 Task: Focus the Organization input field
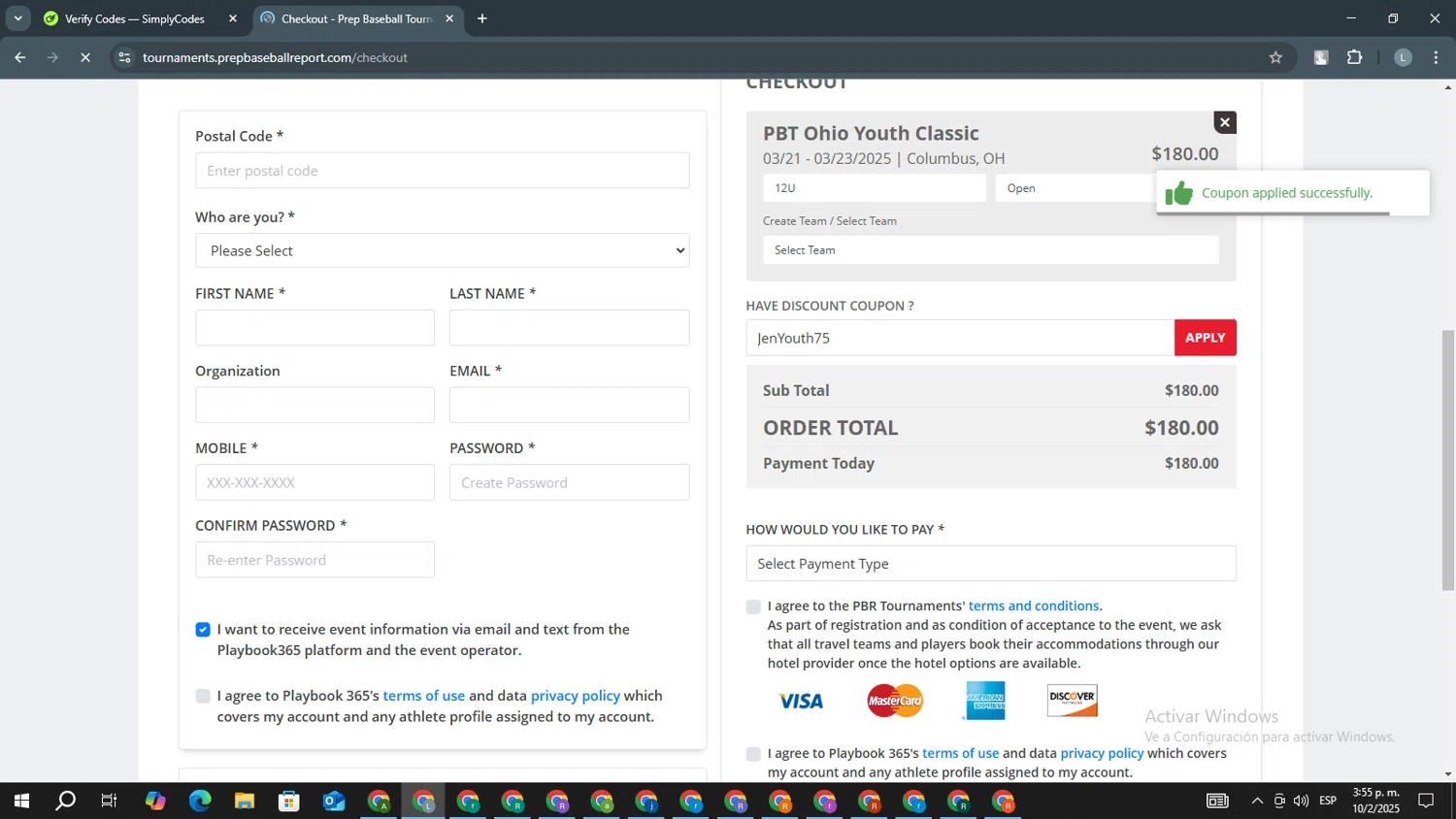click(314, 405)
